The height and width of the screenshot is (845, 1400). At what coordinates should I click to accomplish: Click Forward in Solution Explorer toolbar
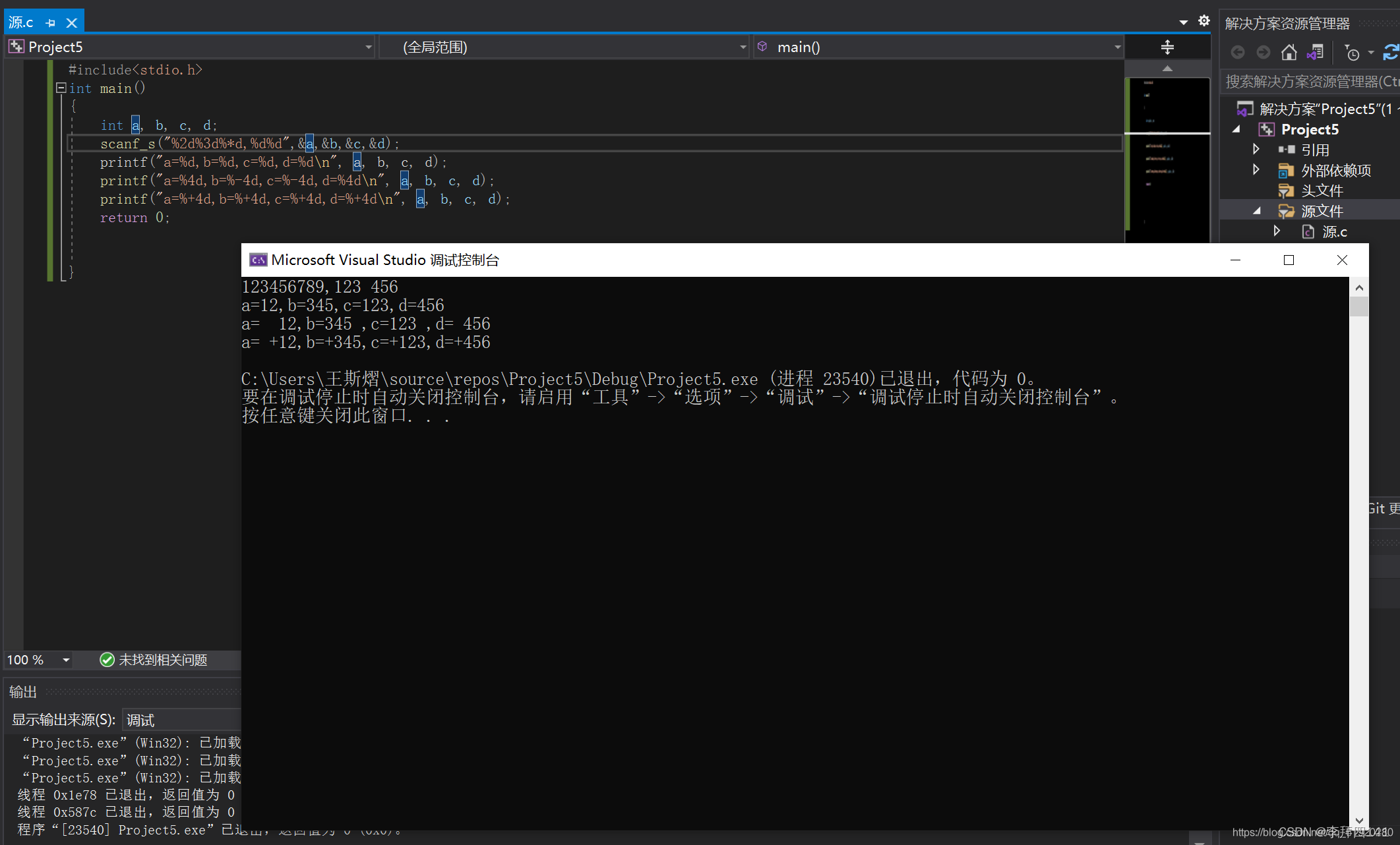pyautogui.click(x=1263, y=52)
